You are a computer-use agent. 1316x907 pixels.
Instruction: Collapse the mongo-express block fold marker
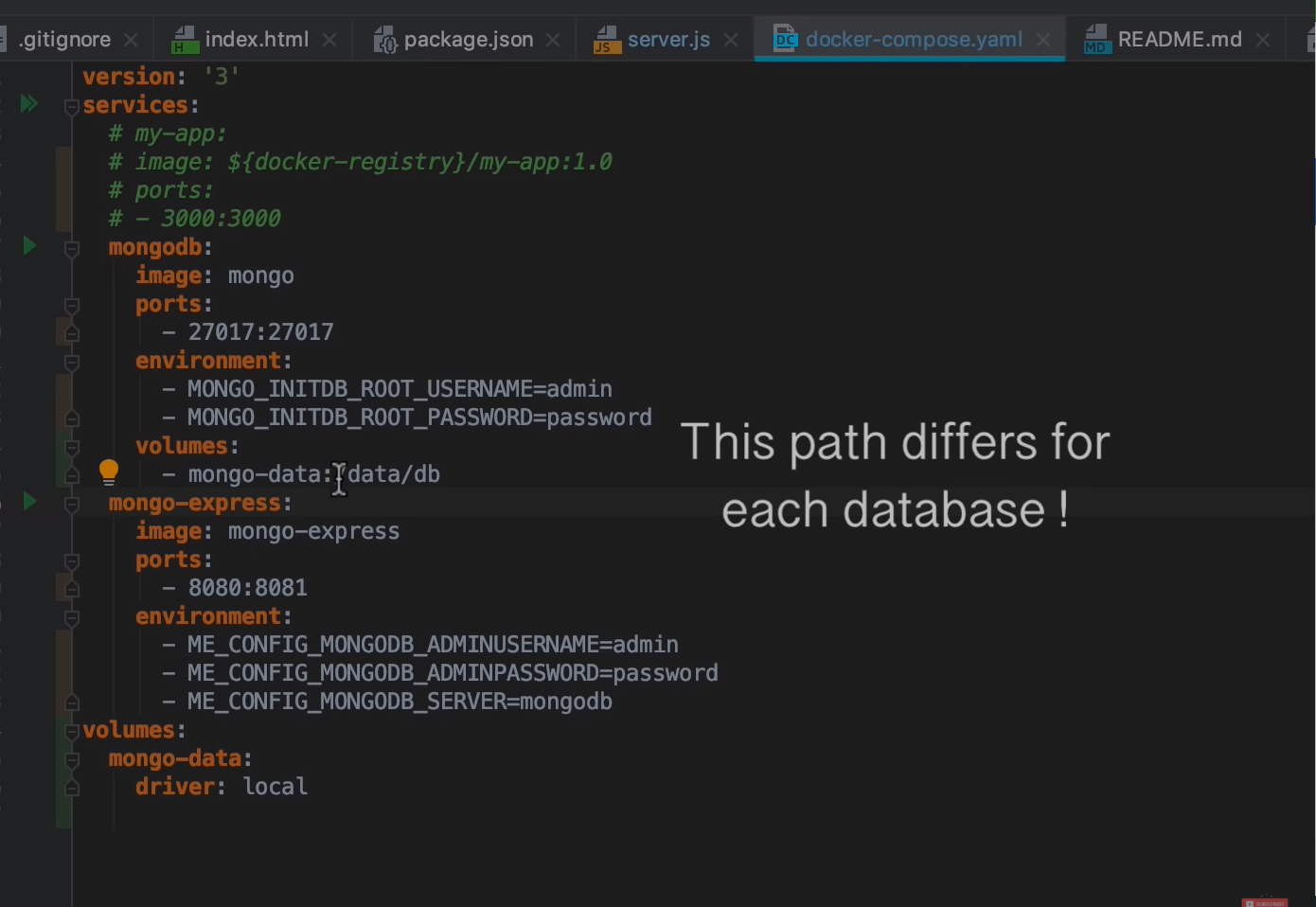[x=71, y=504]
